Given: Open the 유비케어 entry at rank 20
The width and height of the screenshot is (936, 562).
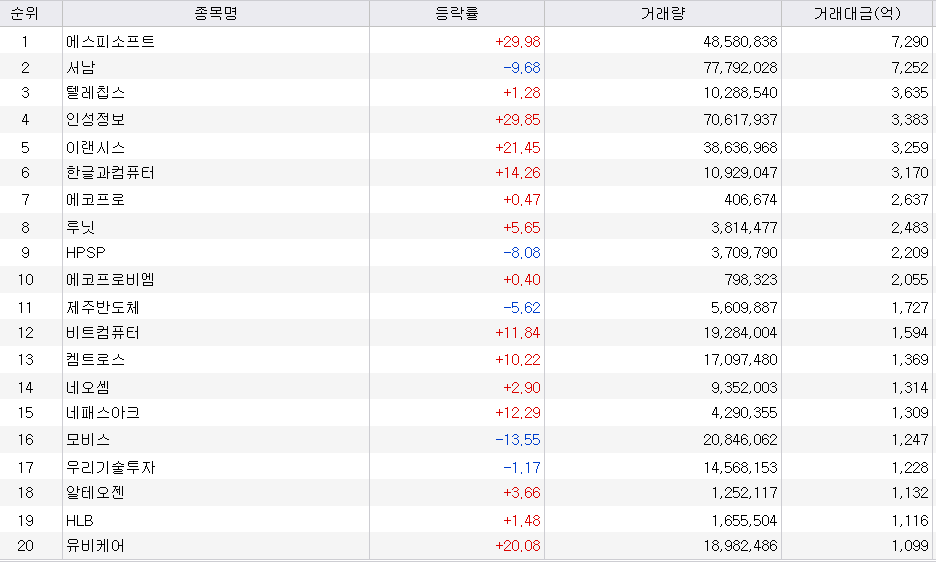Looking at the screenshot, I should 96,545.
